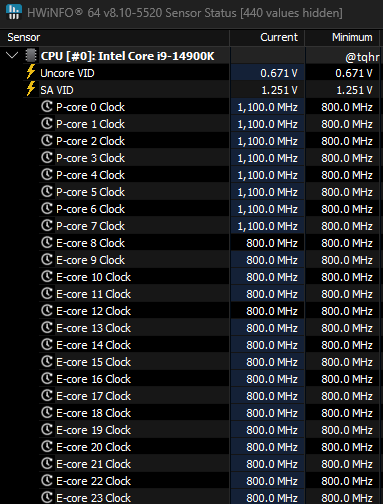Click P-core 4 current value 1,100.0 MHz
Screen dimensions: 383x504
coord(267,175)
